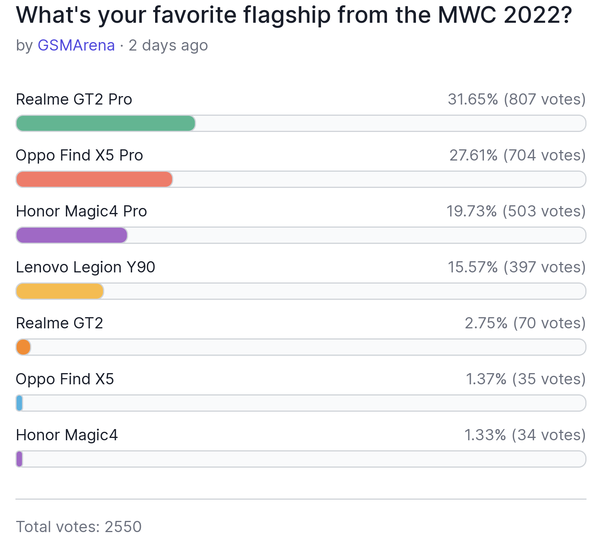Click the yellow Lenovo Legion Y90 bar
This screenshot has height=551, width=600.
tap(60, 291)
